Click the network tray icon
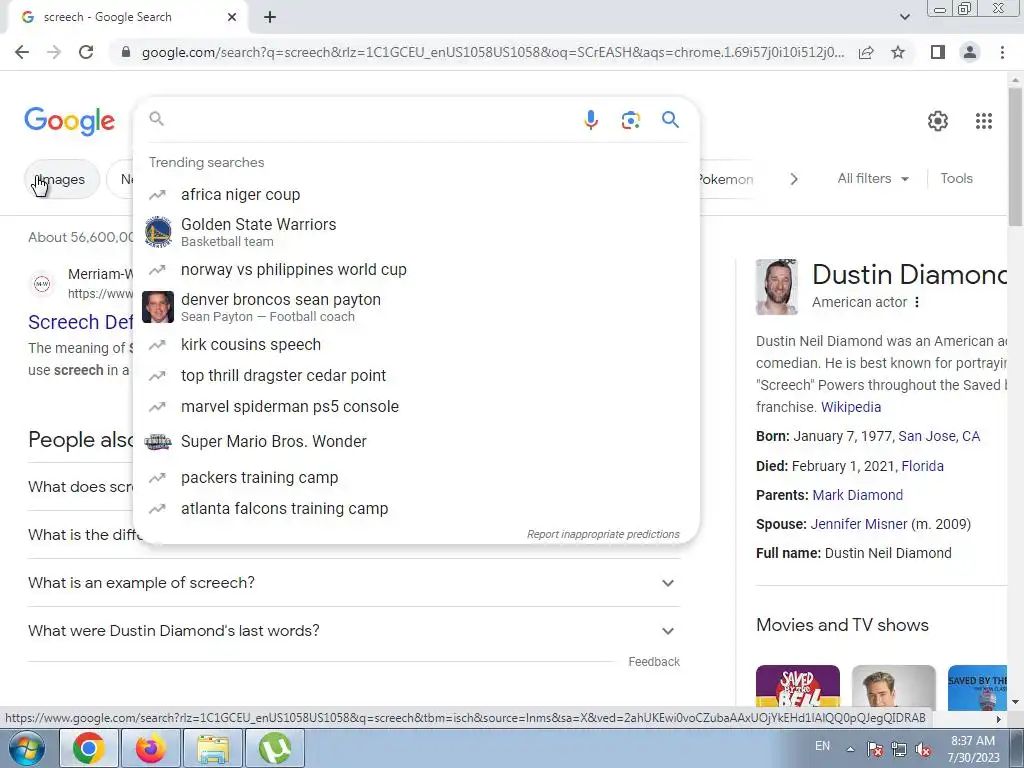 [899, 749]
